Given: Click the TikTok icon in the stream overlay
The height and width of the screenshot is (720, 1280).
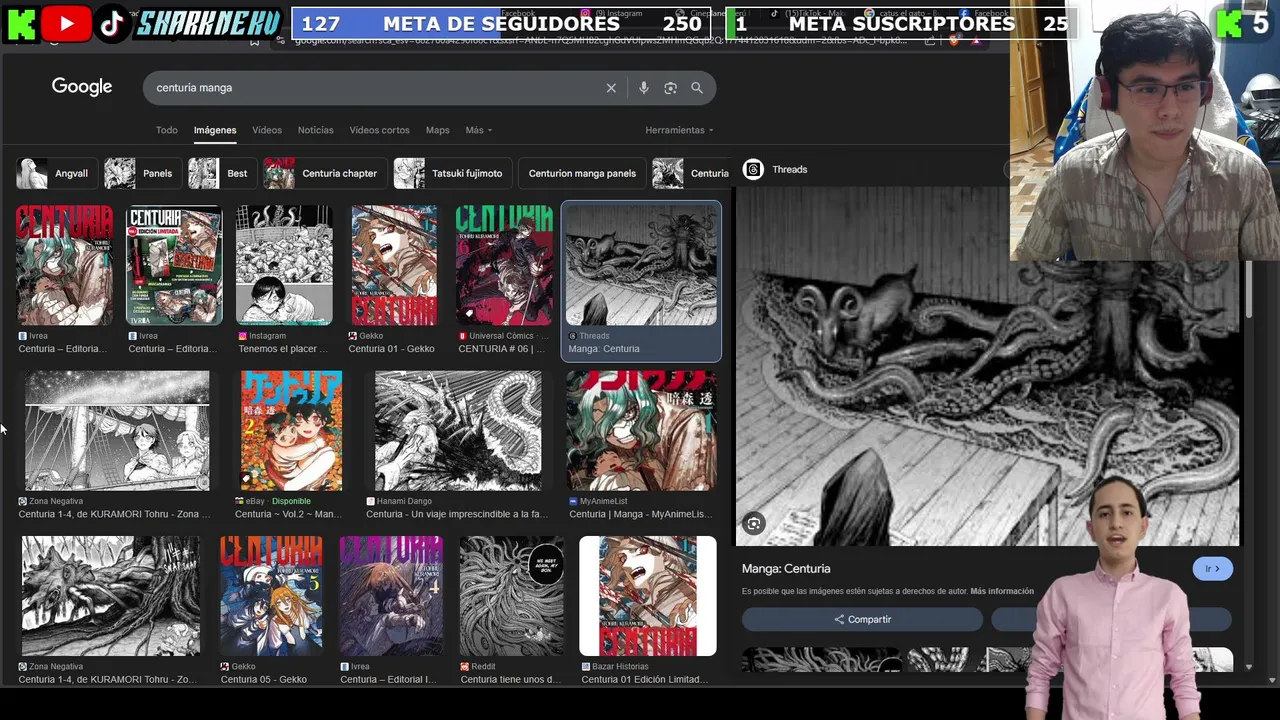Looking at the screenshot, I should (112, 23).
